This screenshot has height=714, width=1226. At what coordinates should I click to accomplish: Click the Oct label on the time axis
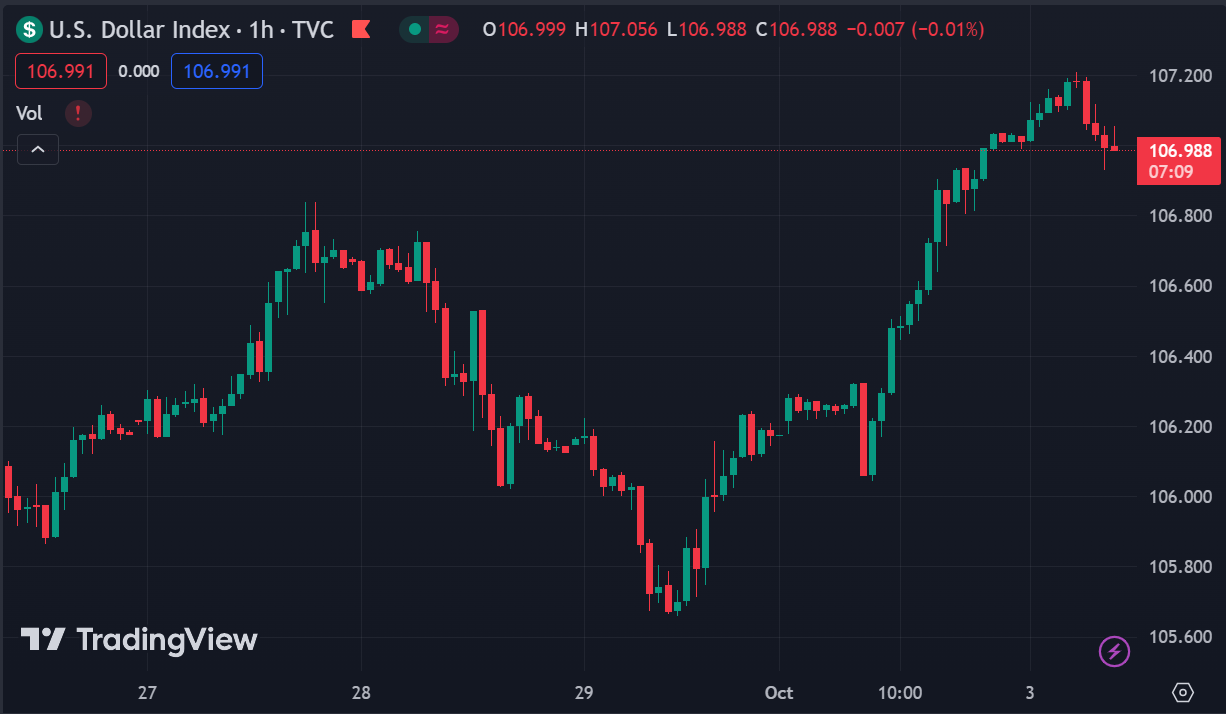point(779,693)
